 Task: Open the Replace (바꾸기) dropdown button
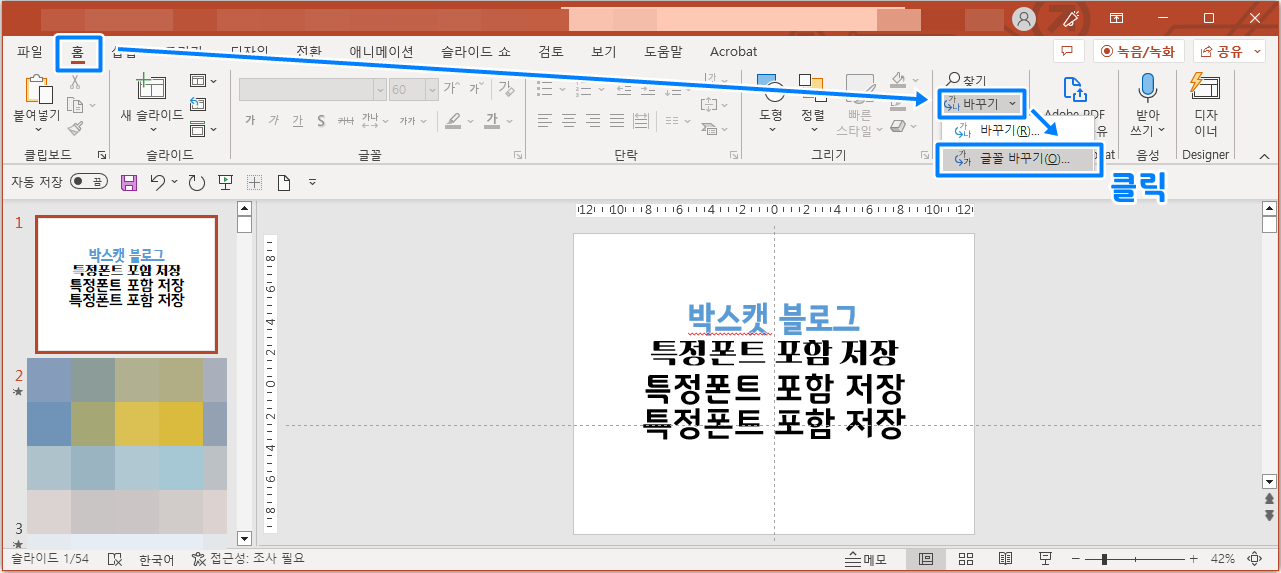tap(983, 103)
